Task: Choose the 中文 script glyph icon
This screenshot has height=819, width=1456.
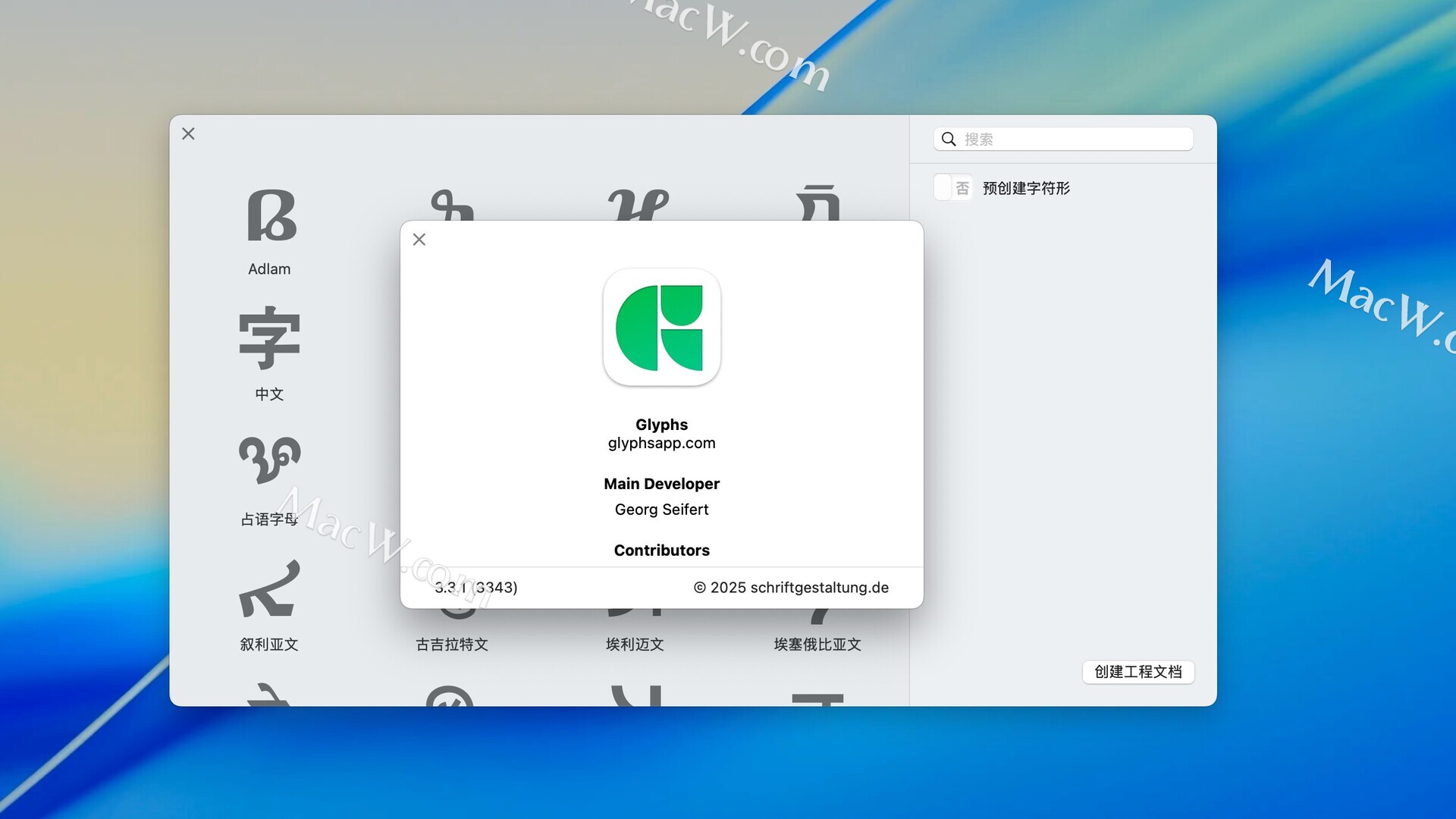Action: click(270, 337)
